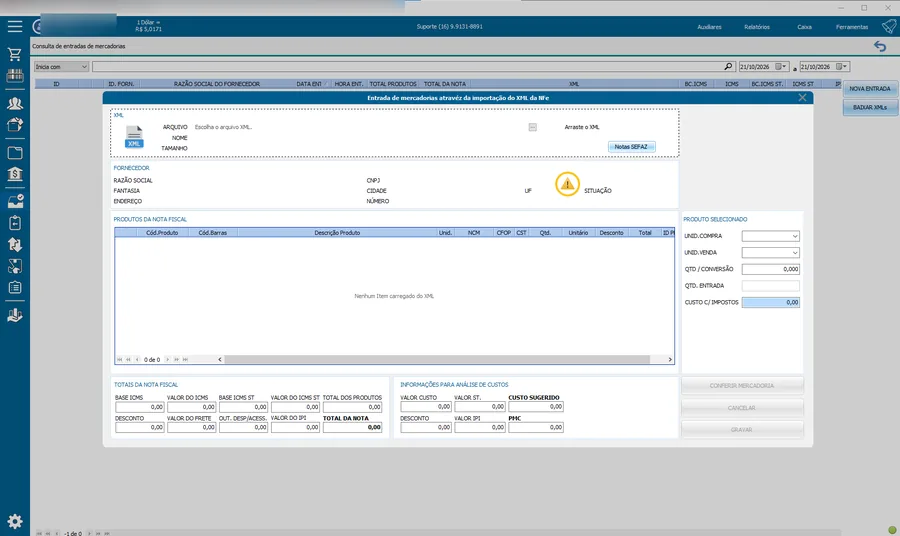
Task: Open the Ferramentas menu
Action: click(x=852, y=27)
